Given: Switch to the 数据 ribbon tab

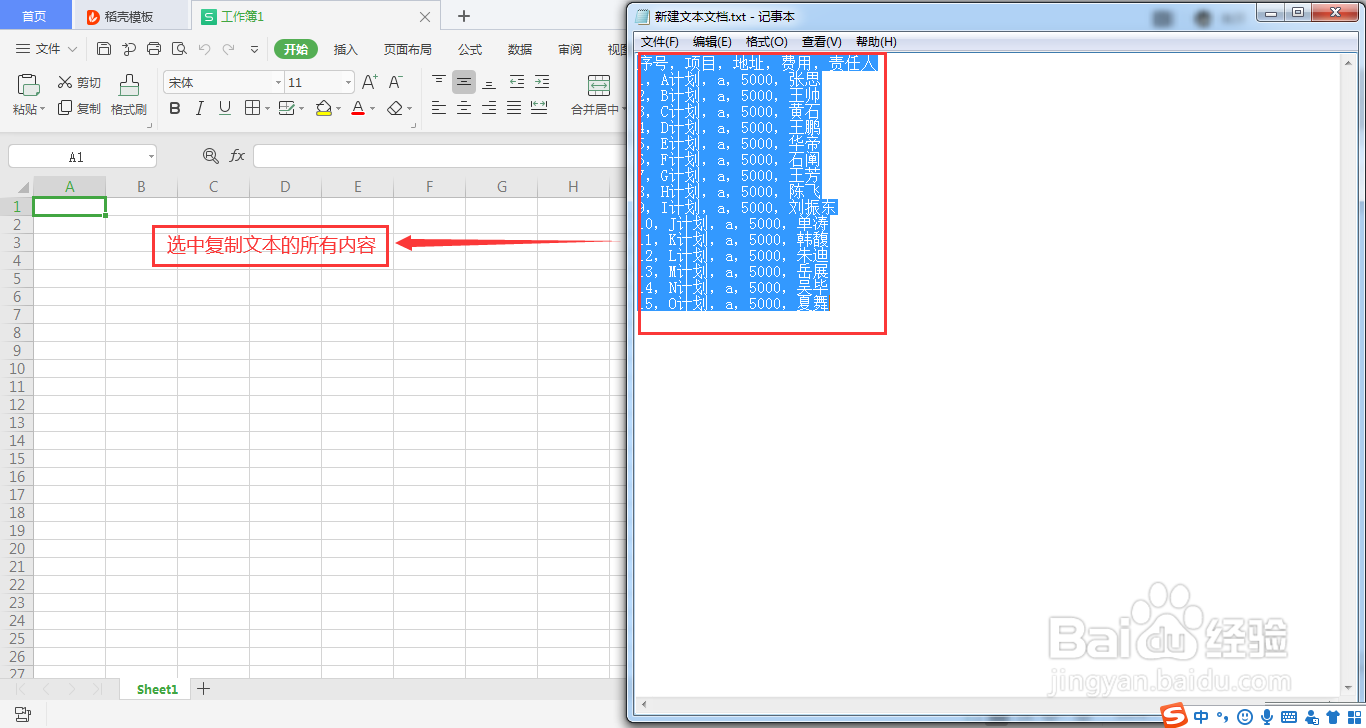Looking at the screenshot, I should tap(520, 49).
